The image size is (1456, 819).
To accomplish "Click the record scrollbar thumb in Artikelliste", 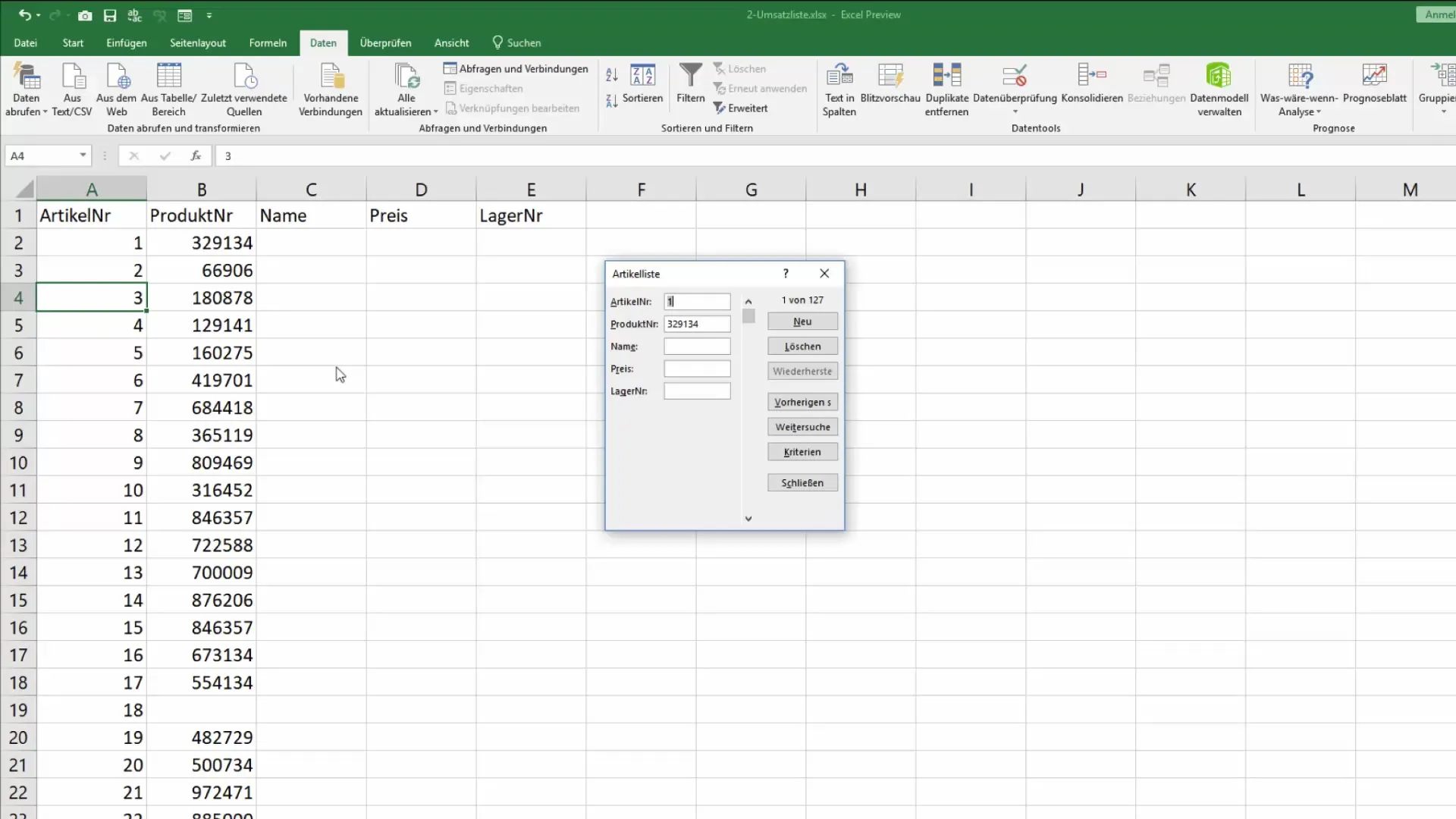I will click(x=748, y=316).
